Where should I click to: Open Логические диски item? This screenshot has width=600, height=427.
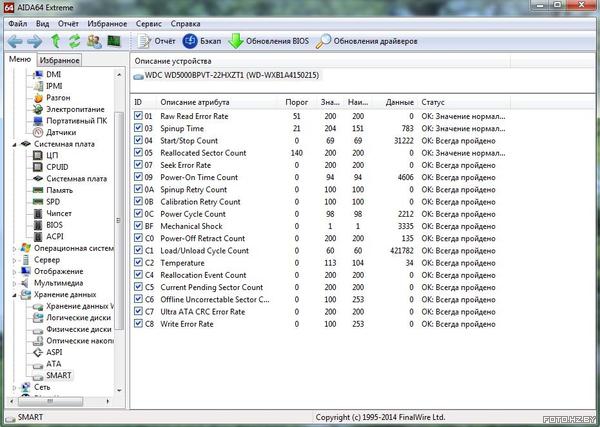pyautogui.click(x=78, y=318)
